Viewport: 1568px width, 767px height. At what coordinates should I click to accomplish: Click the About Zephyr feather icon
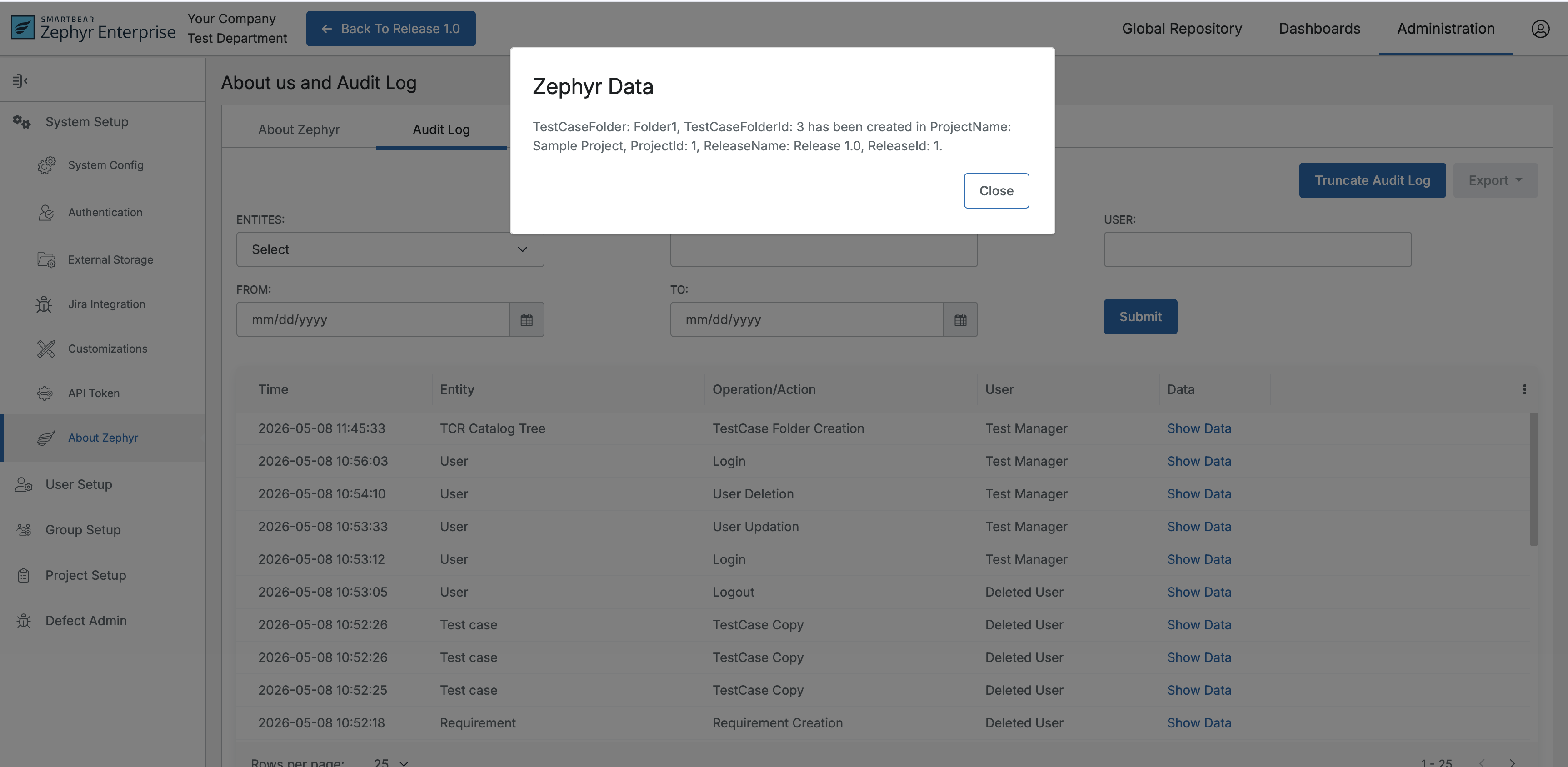coord(46,438)
